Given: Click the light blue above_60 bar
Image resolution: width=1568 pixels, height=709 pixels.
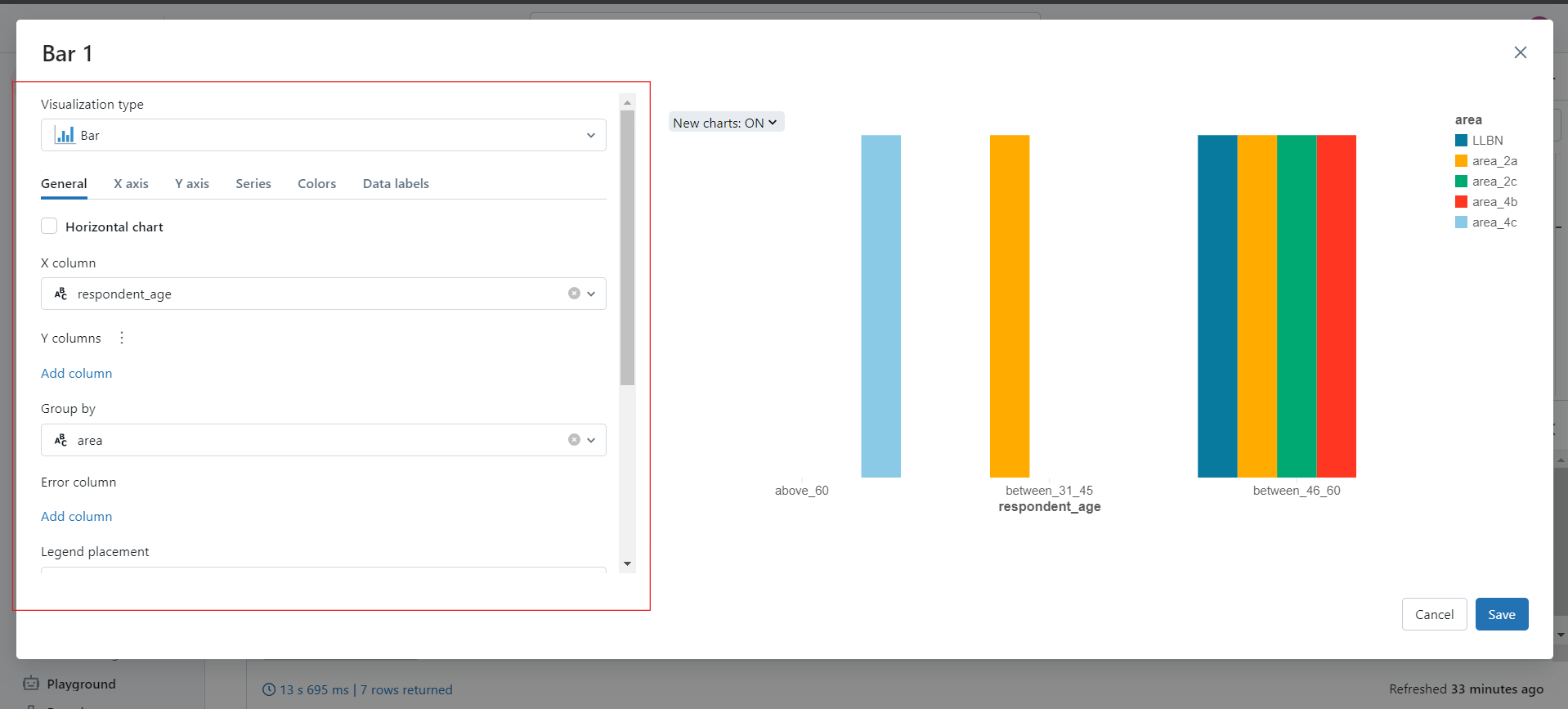Looking at the screenshot, I should (x=880, y=306).
